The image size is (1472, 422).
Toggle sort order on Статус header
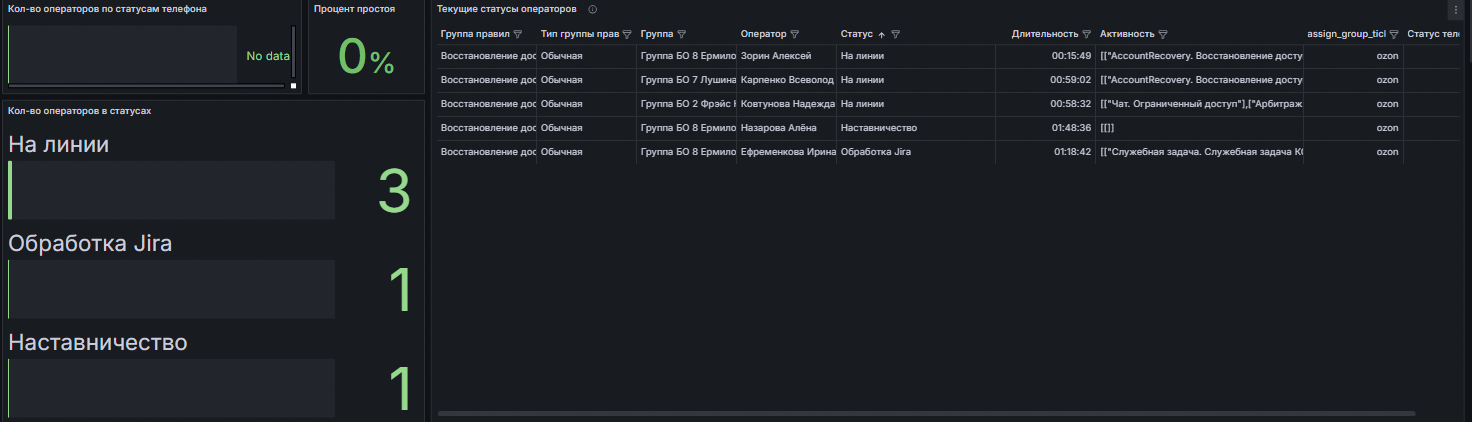pyautogui.click(x=857, y=34)
